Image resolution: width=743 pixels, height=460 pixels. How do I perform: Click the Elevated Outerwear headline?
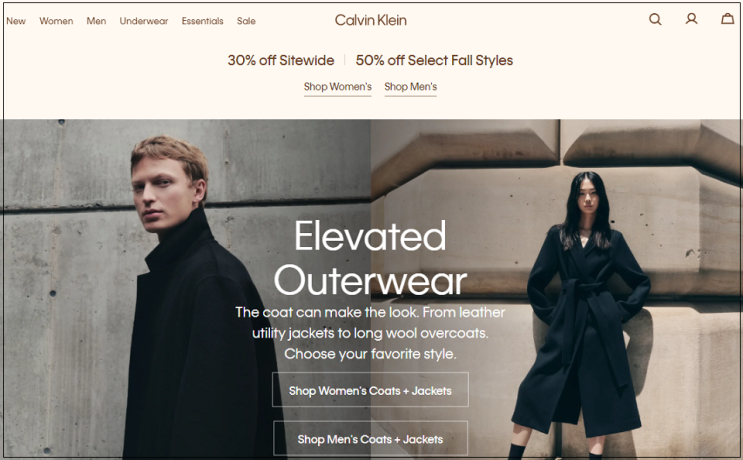point(370,258)
